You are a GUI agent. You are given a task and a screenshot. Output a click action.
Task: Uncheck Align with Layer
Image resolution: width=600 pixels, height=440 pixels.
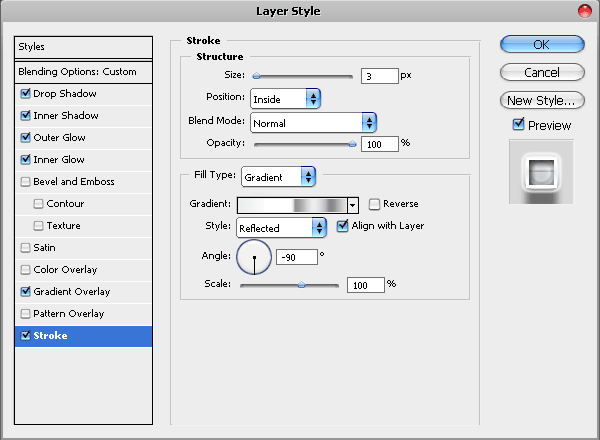coord(342,226)
